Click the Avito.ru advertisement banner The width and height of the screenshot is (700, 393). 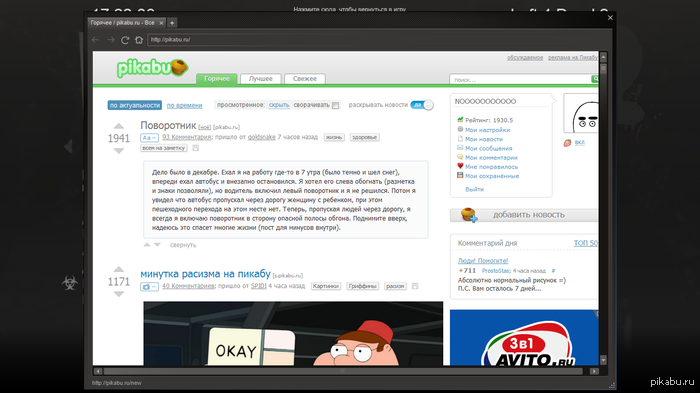[x=524, y=338]
